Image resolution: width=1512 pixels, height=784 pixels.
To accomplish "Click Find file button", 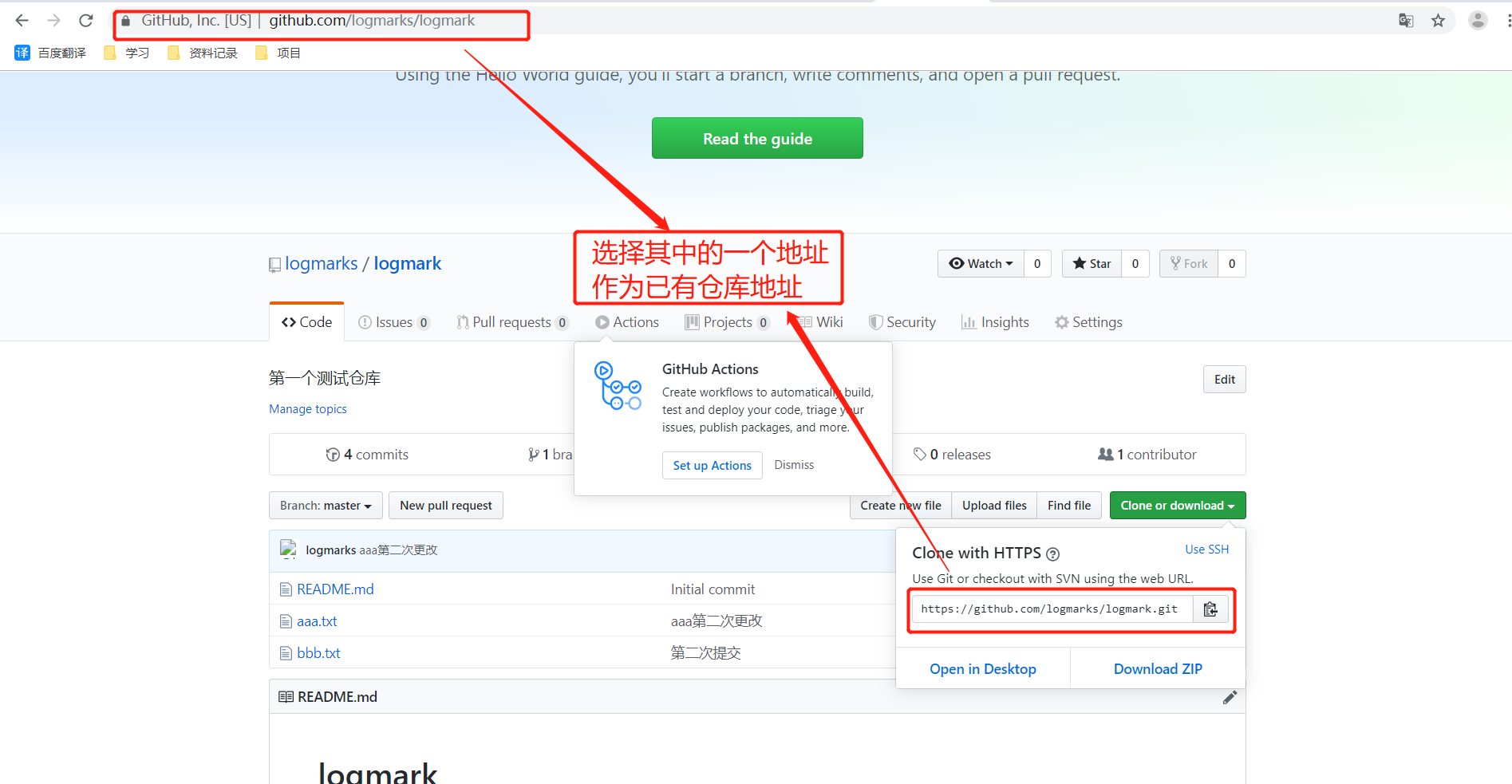I will (1069, 506).
